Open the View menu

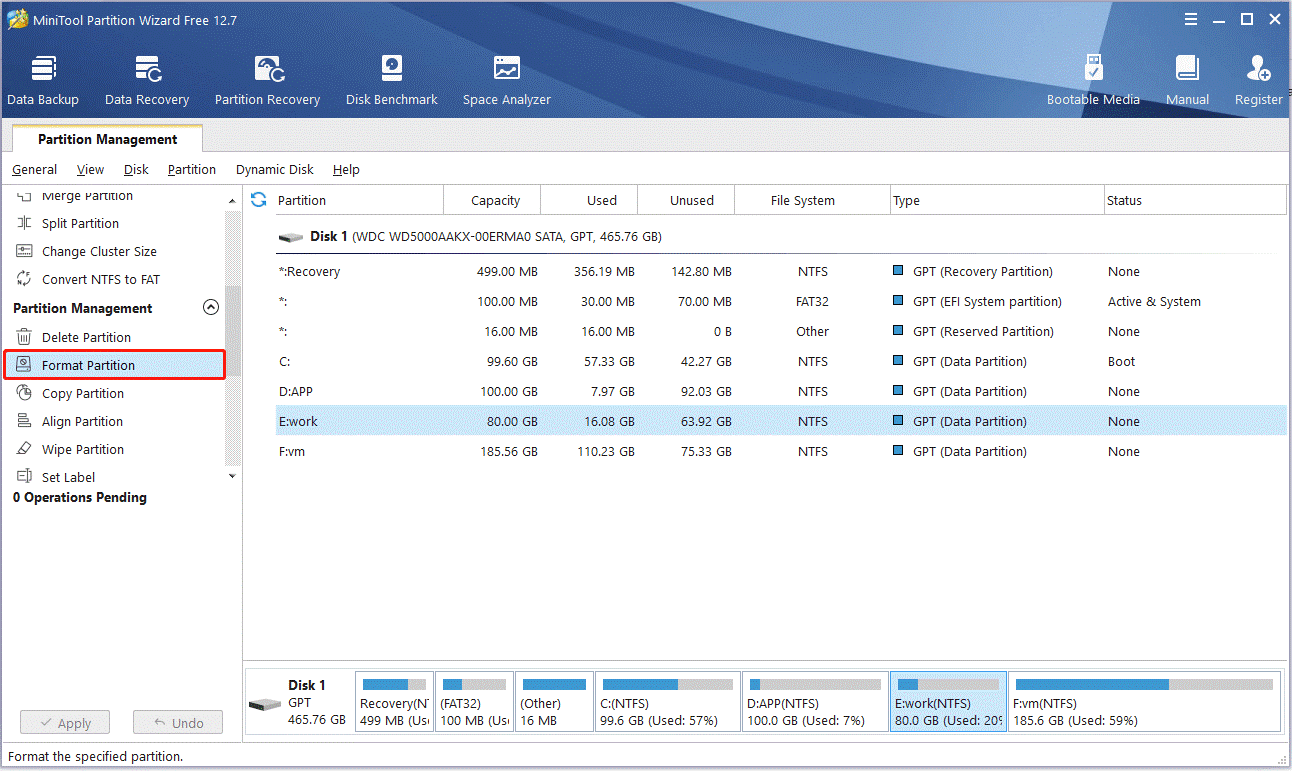tap(90, 170)
